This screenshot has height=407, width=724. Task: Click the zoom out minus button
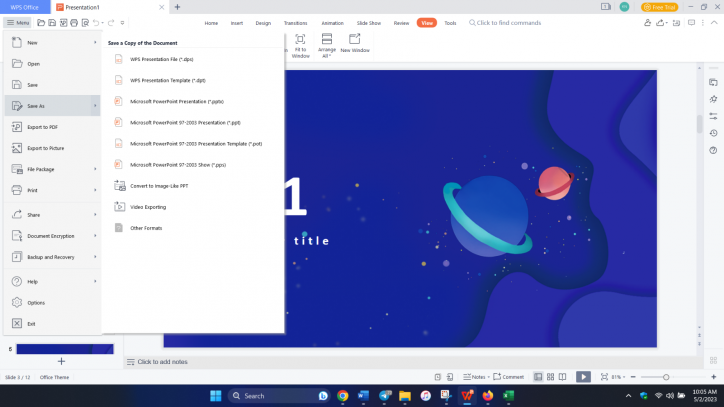pyautogui.click(x=633, y=377)
